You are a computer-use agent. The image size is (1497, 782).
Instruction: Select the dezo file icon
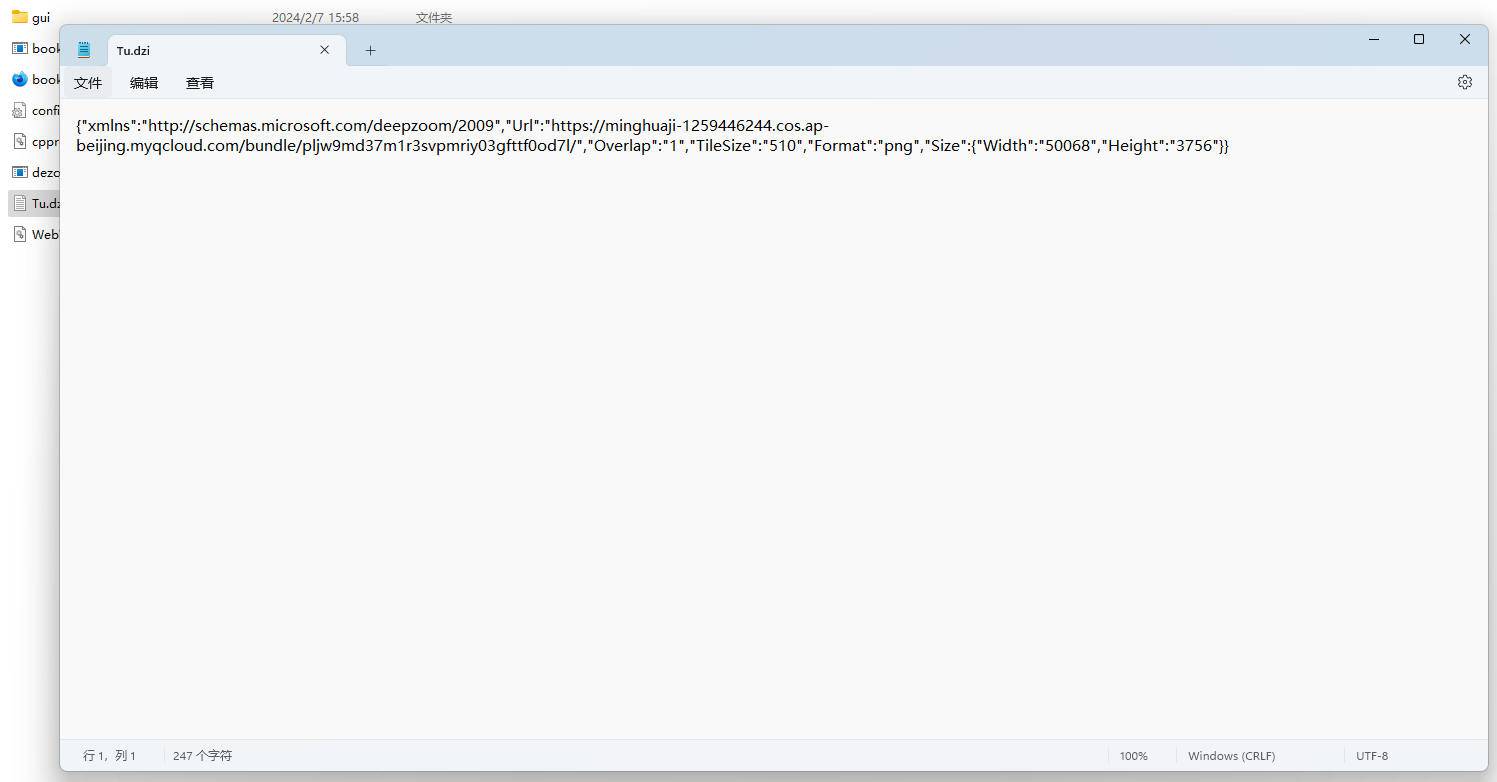pos(19,172)
